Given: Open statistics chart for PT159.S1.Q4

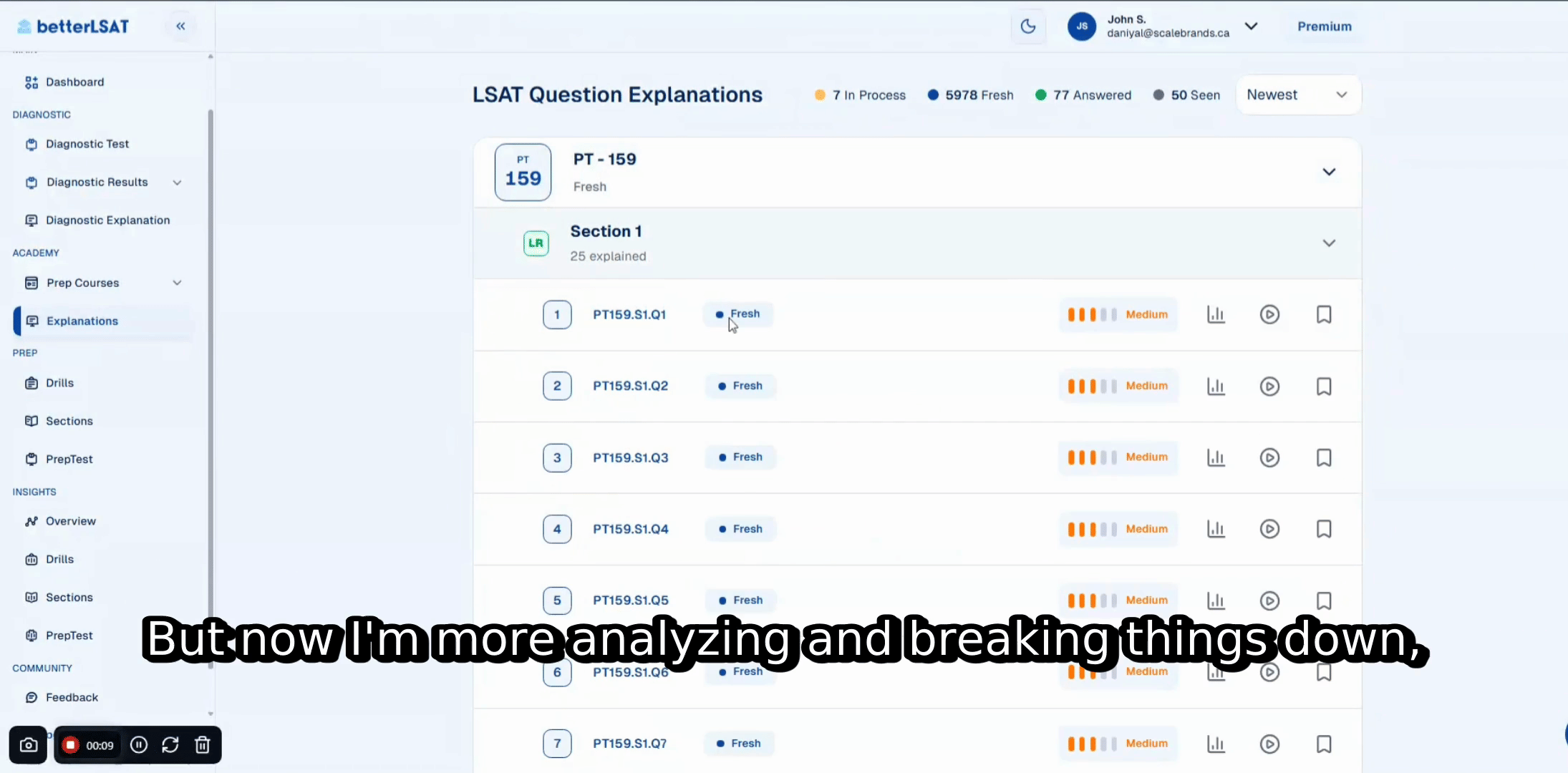Looking at the screenshot, I should tap(1216, 529).
